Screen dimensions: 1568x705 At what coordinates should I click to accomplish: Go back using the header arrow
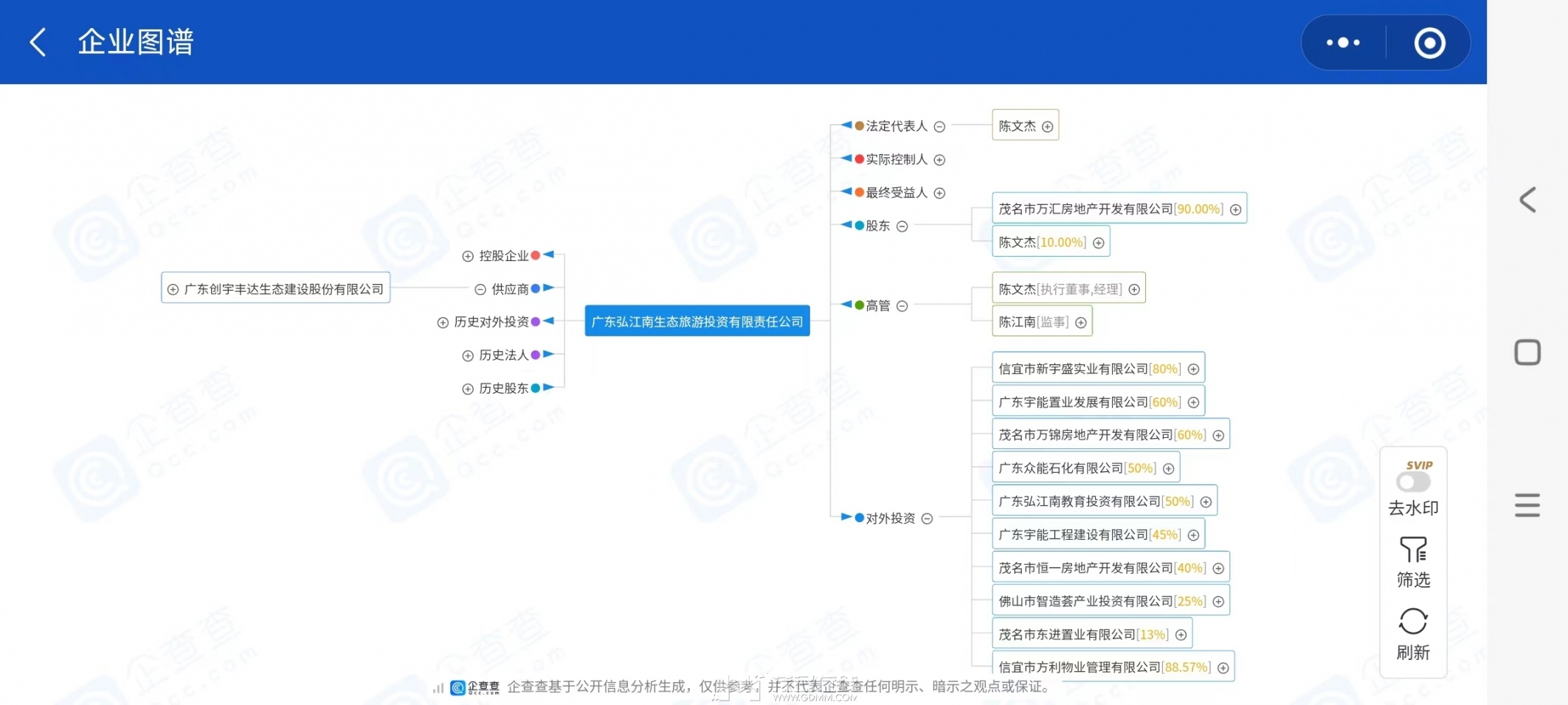tap(38, 42)
